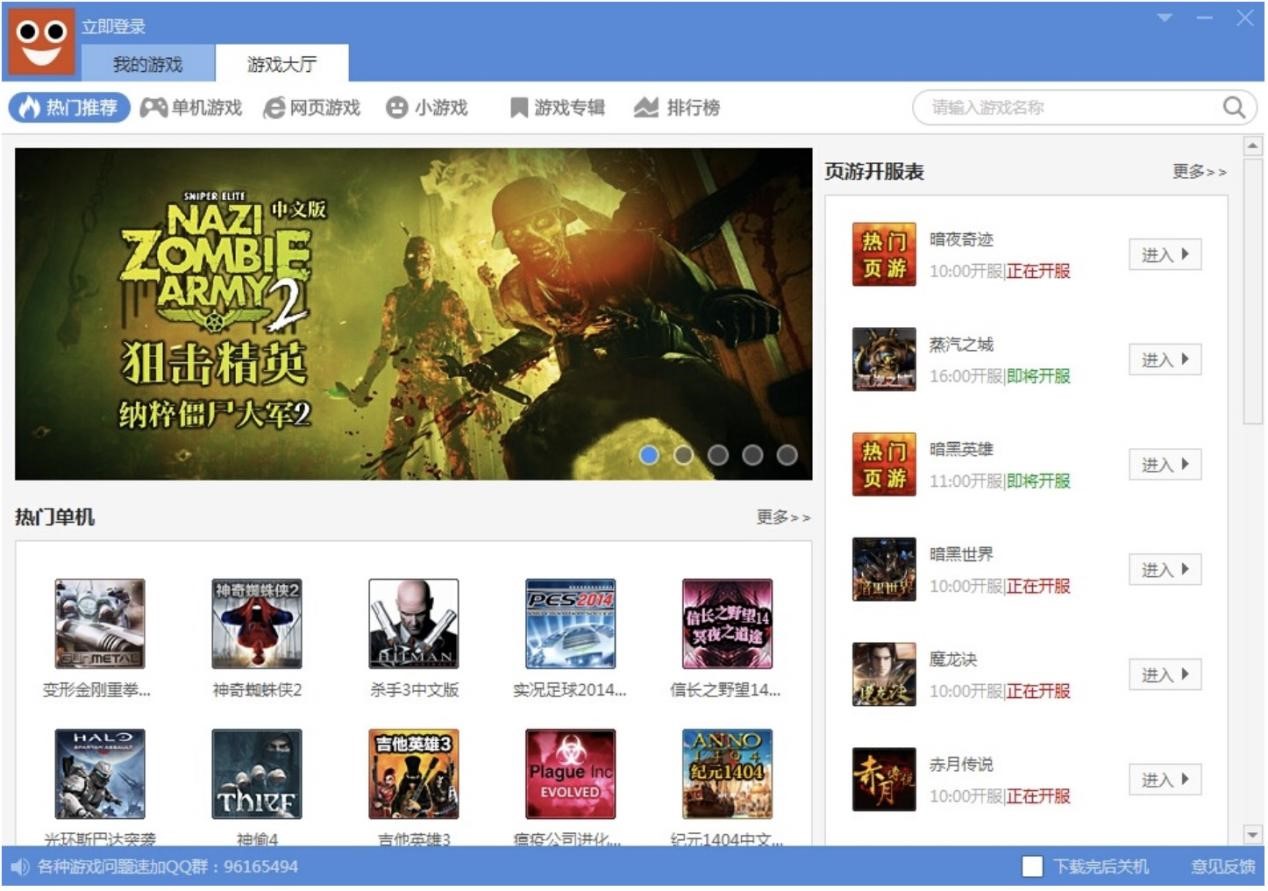Viewport: 1268px width, 891px height.
Task: Click the 杀手3中文版 caption text
Action: coord(414,690)
